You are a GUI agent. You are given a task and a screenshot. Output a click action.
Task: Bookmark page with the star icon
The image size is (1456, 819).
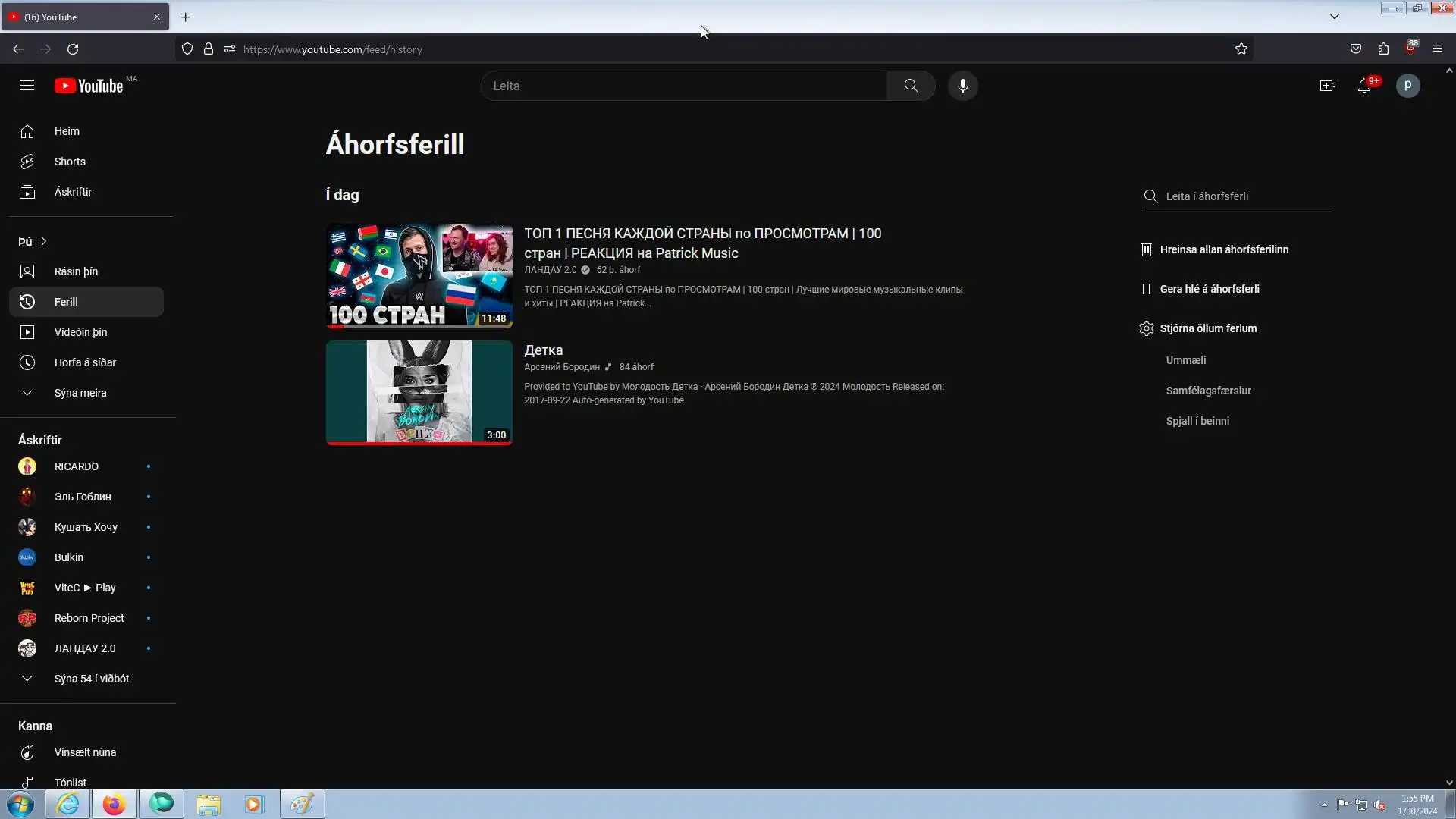click(1241, 49)
